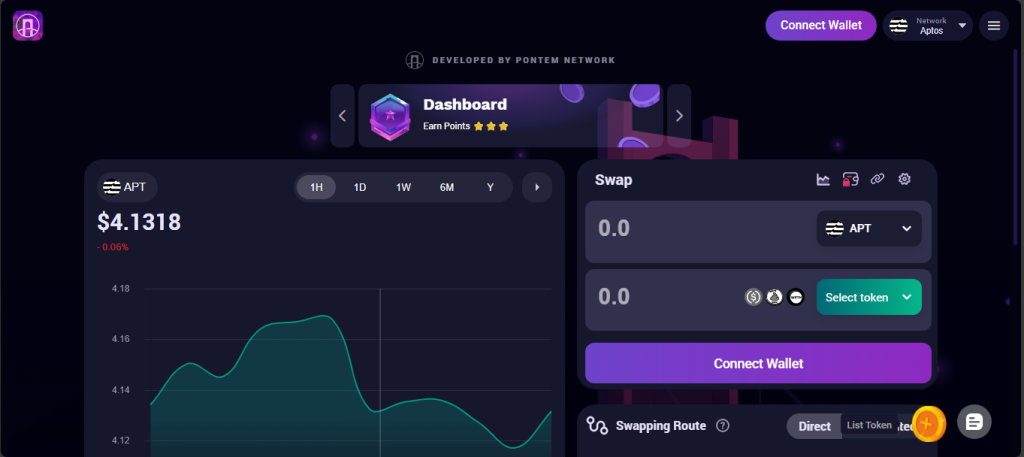
Task: Click the chart view icon in Swap panel
Action: point(823,180)
